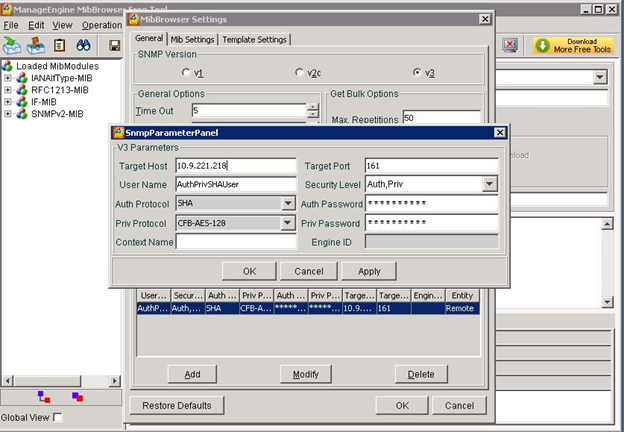The height and width of the screenshot is (432, 624).
Task: Click the SNMPv2-MIB module icon
Action: (x=22, y=114)
